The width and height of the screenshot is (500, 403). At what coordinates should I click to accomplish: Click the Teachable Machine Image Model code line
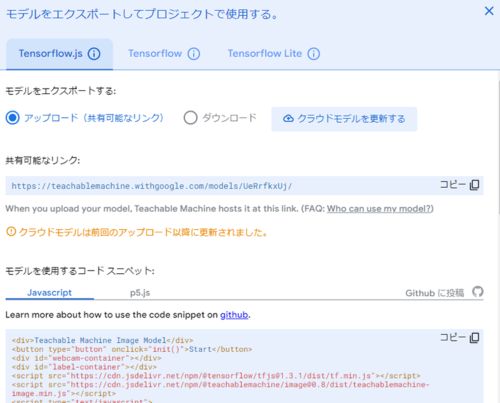102,340
